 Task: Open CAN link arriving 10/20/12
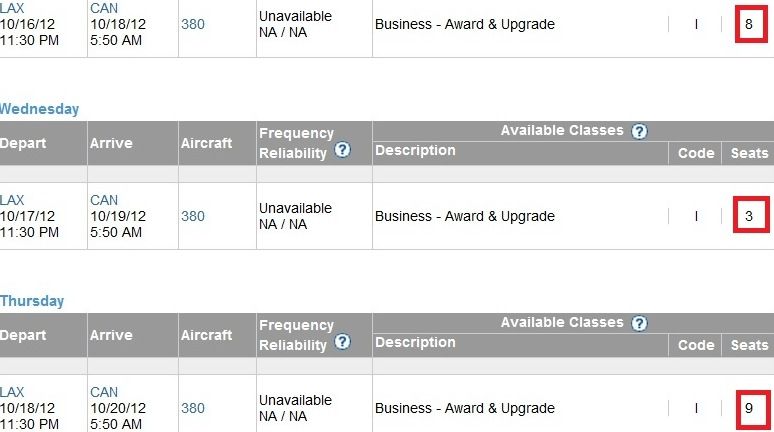[x=104, y=392]
